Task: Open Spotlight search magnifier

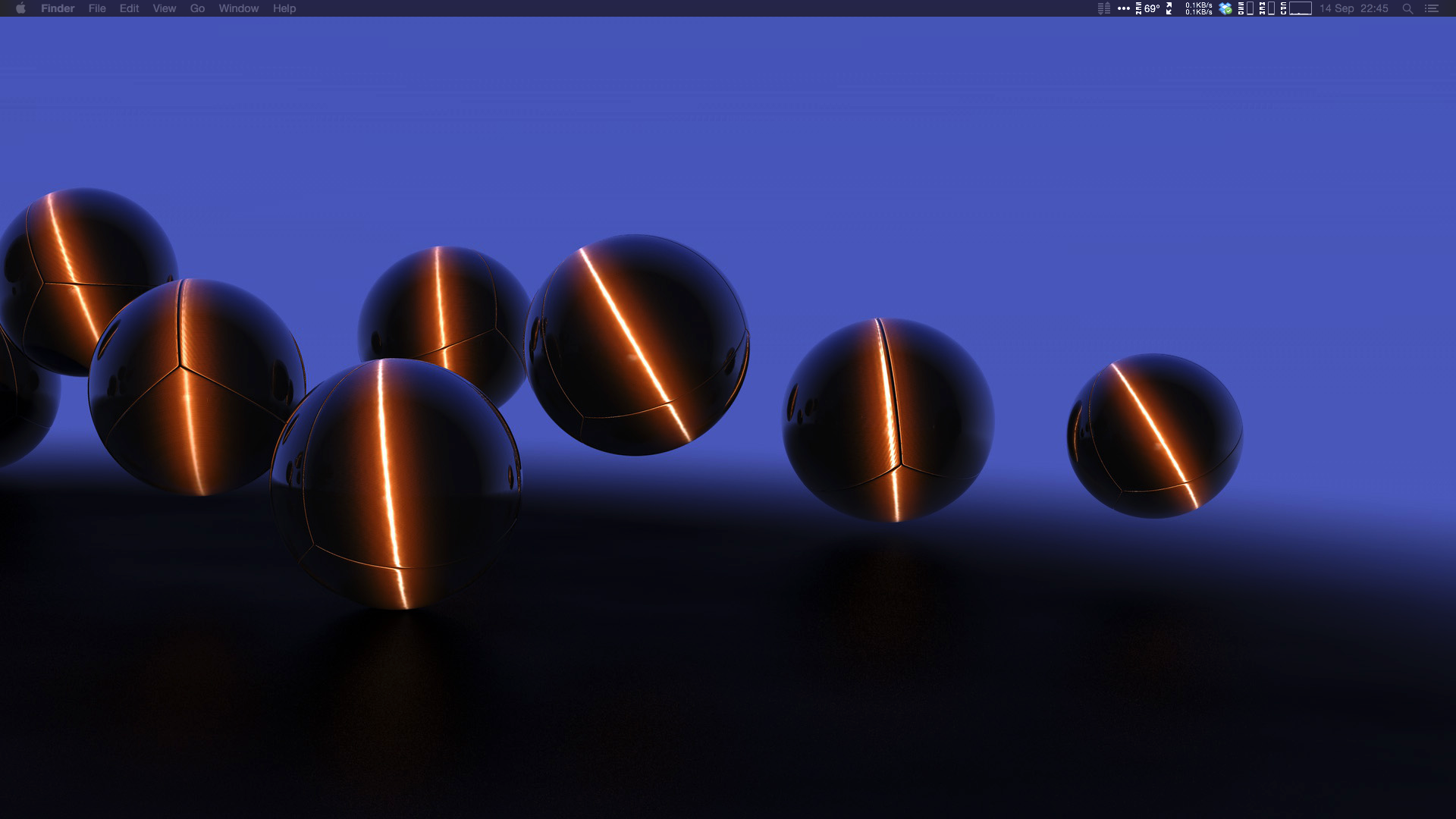Action: coord(1407,8)
